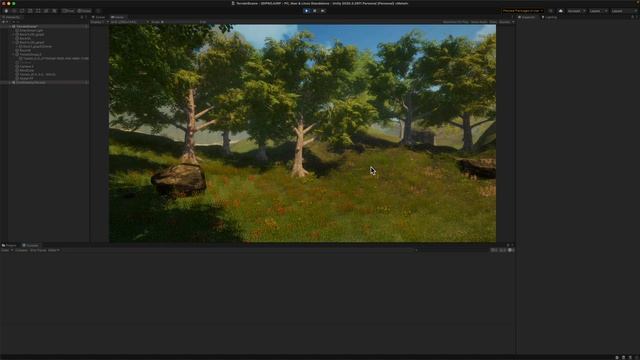Click the Play button
Image resolution: width=640 pixels, height=360 pixels.
click(x=307, y=11)
